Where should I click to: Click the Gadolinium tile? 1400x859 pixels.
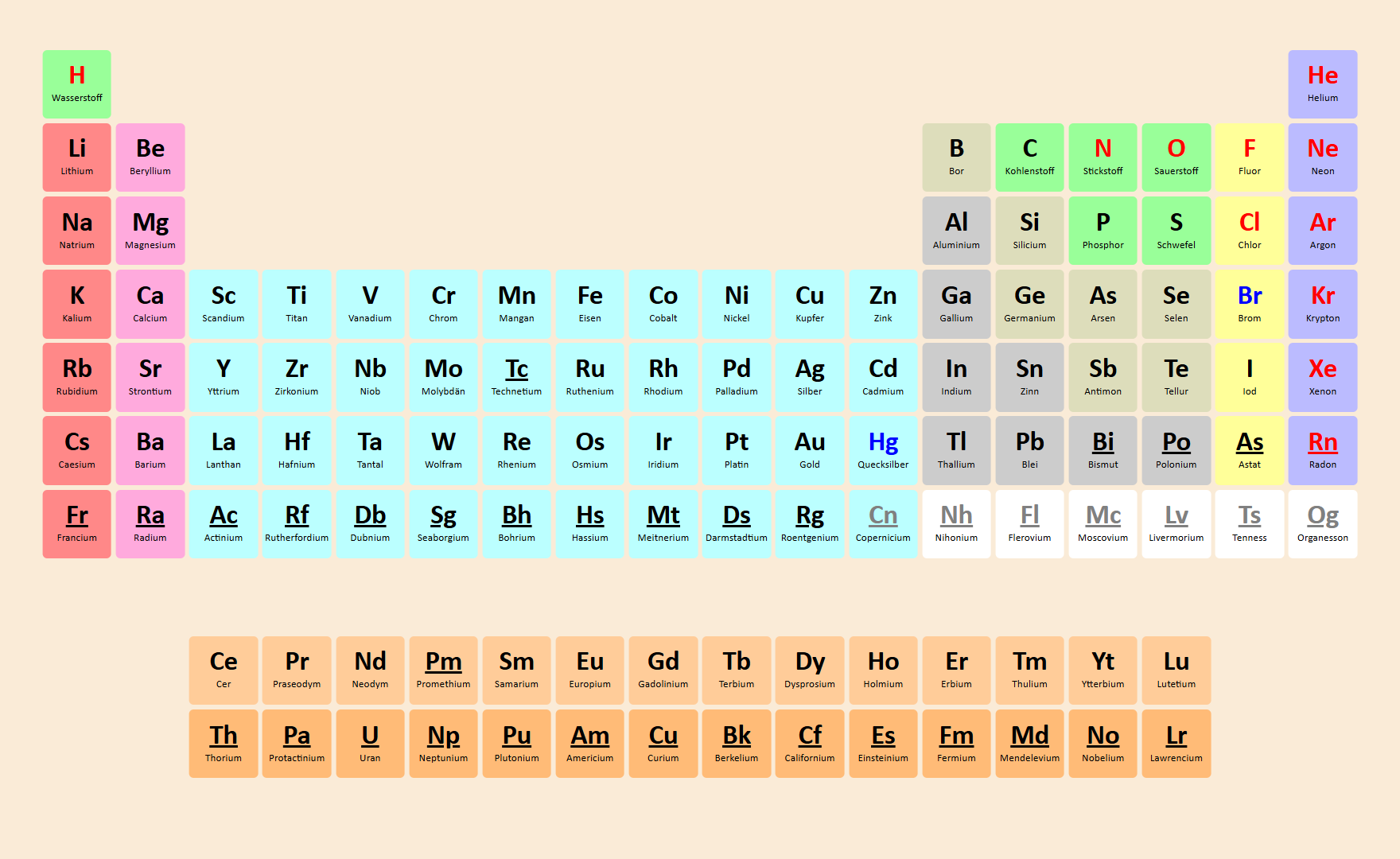coord(663,670)
